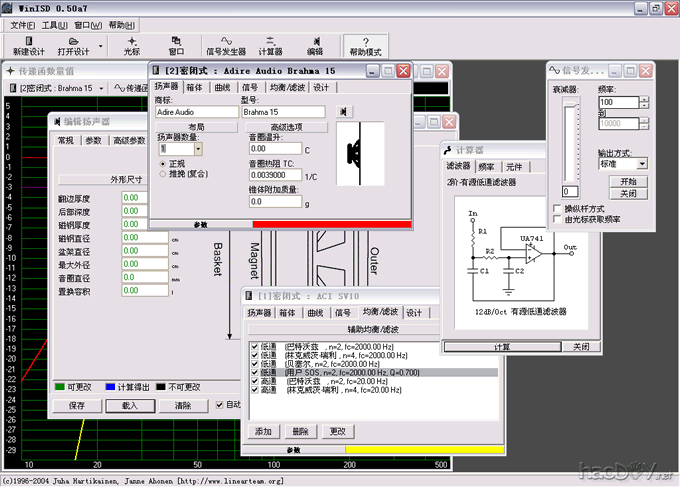This screenshot has width=680, height=487.
Task: Select the 推挽 (复合) radio button
Action: pos(163,173)
